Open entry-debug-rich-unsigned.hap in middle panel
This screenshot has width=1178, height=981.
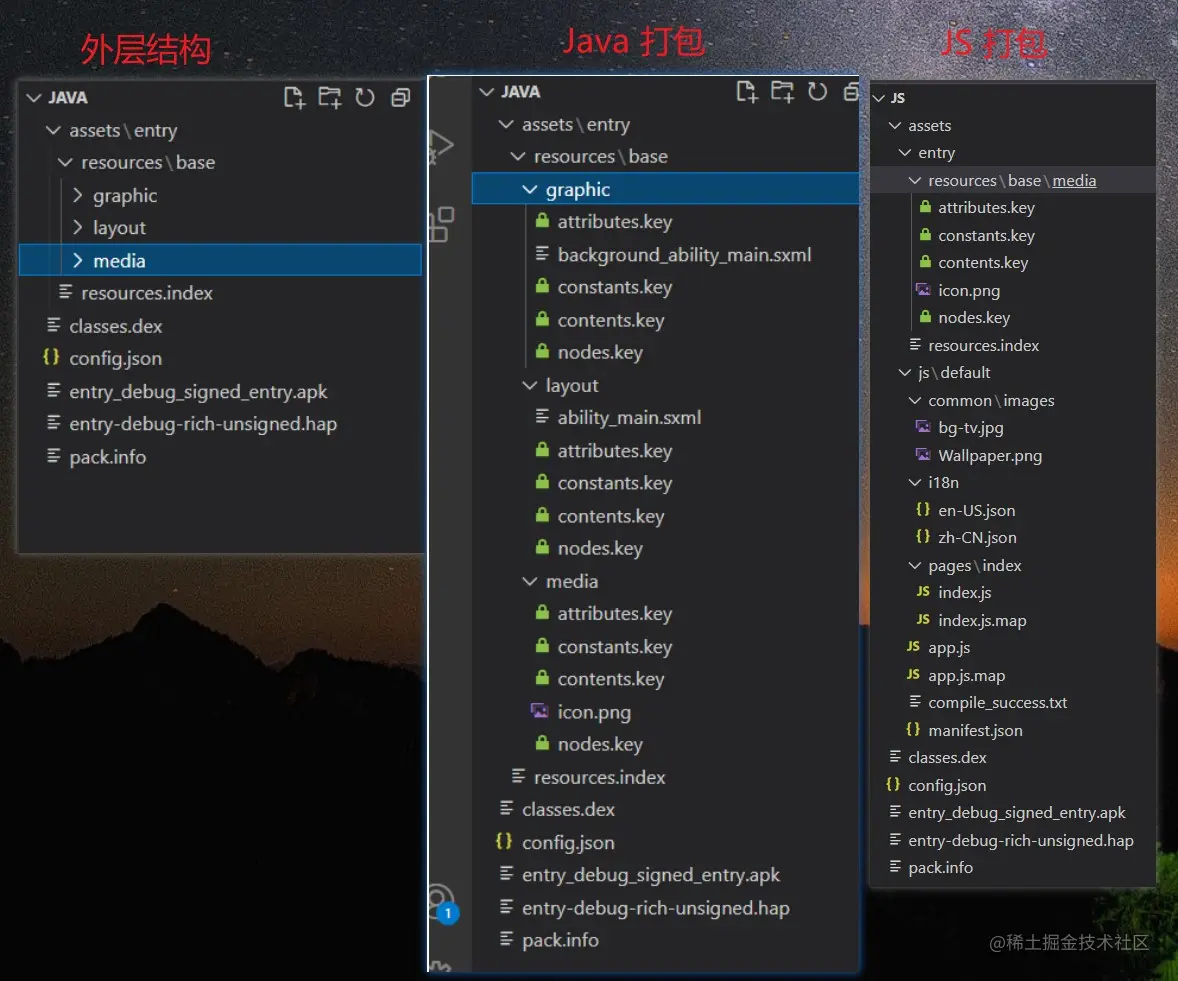[656, 908]
